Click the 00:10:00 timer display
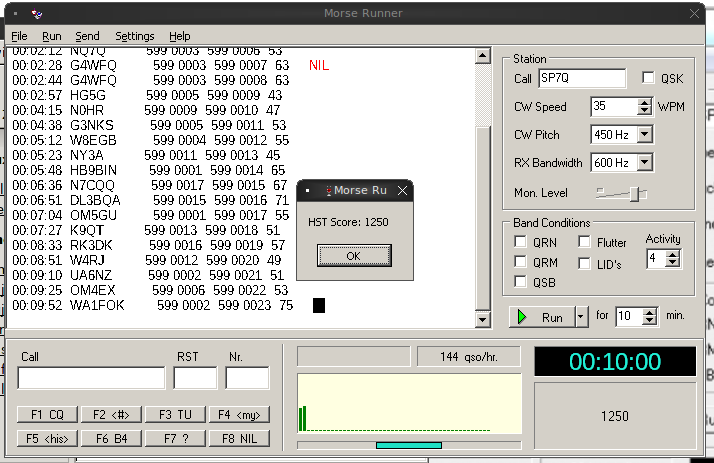This screenshot has width=714, height=463. click(x=615, y=361)
